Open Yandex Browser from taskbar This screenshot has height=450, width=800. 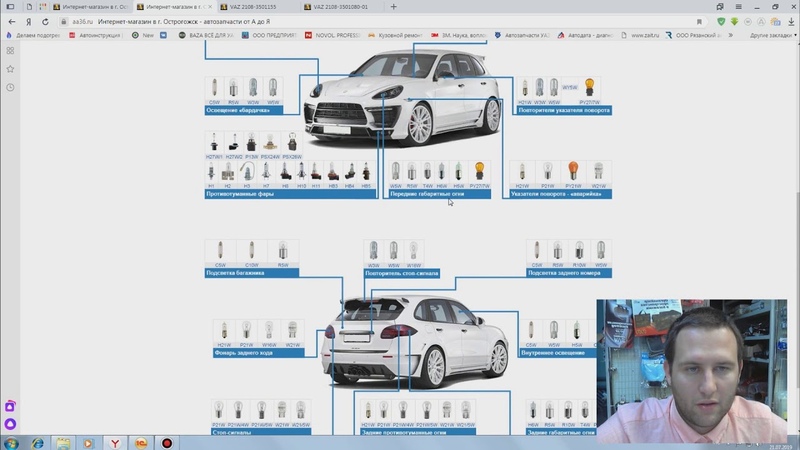[x=115, y=443]
